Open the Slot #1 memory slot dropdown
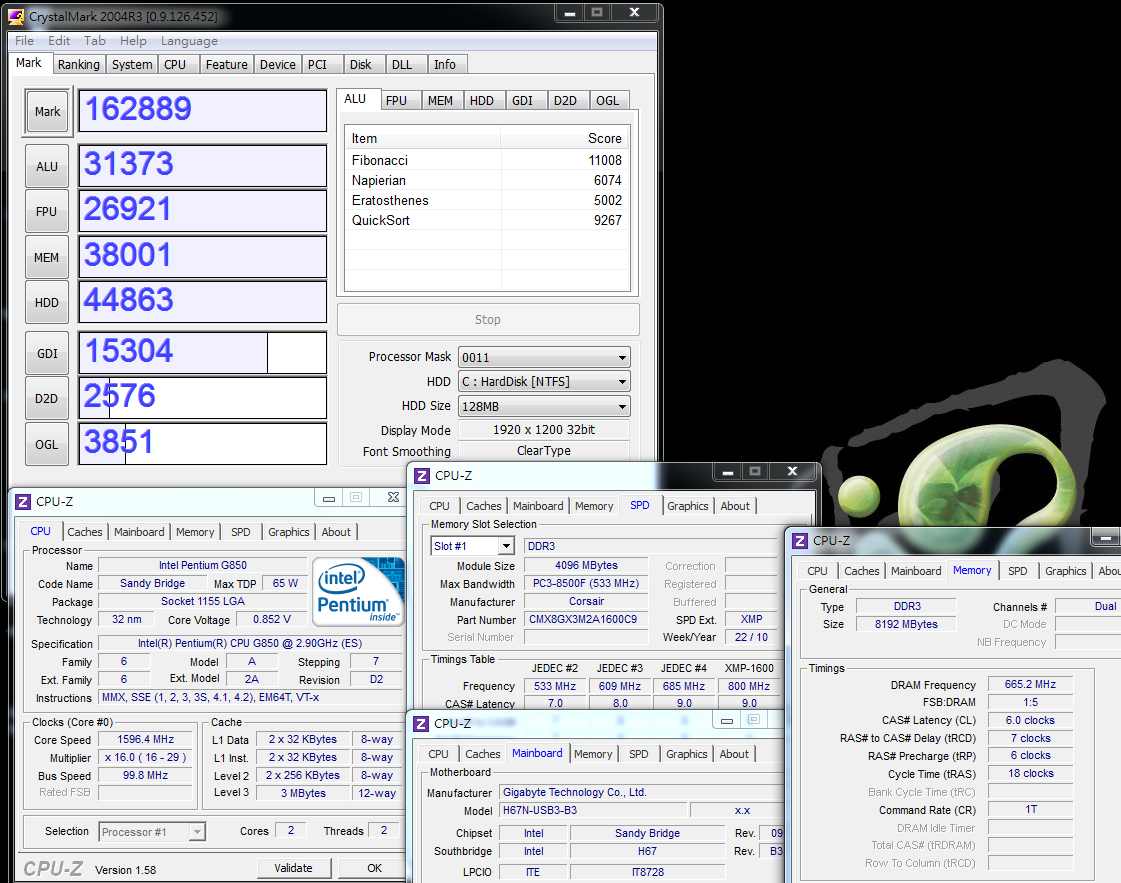The image size is (1121, 883). tap(506, 546)
